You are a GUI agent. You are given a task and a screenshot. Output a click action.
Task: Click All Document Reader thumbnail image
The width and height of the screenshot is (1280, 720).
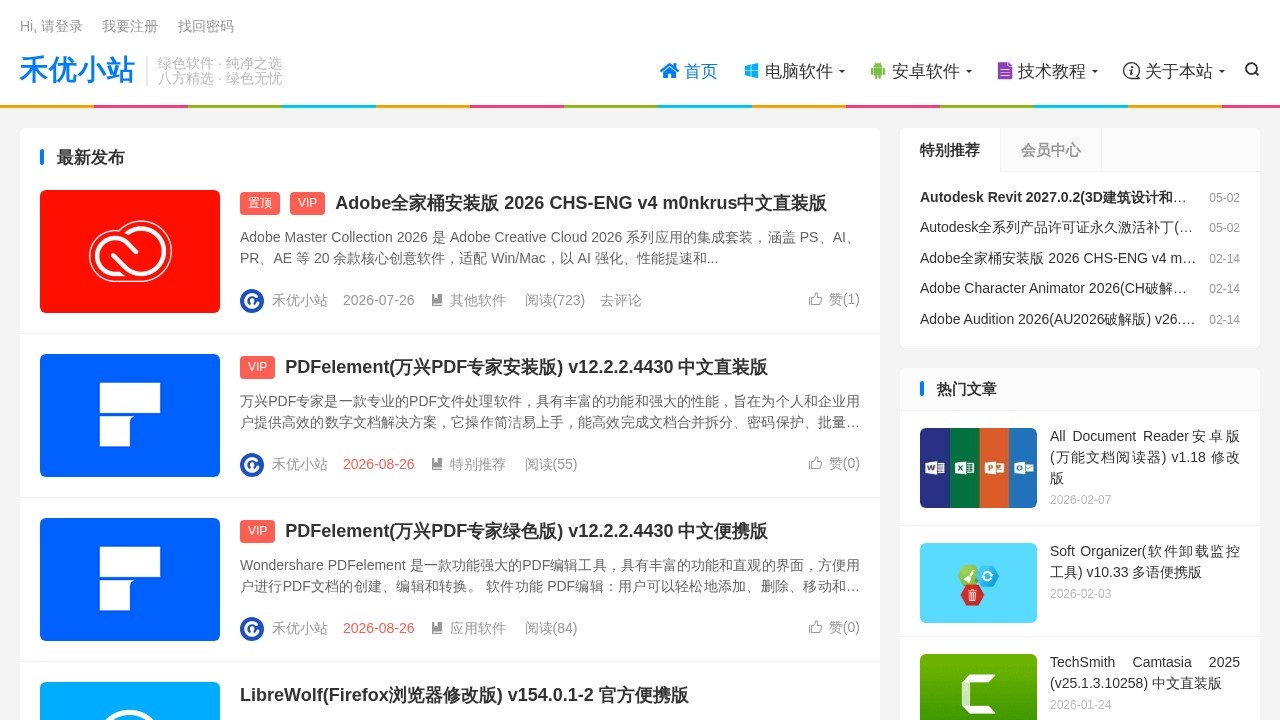coord(978,468)
